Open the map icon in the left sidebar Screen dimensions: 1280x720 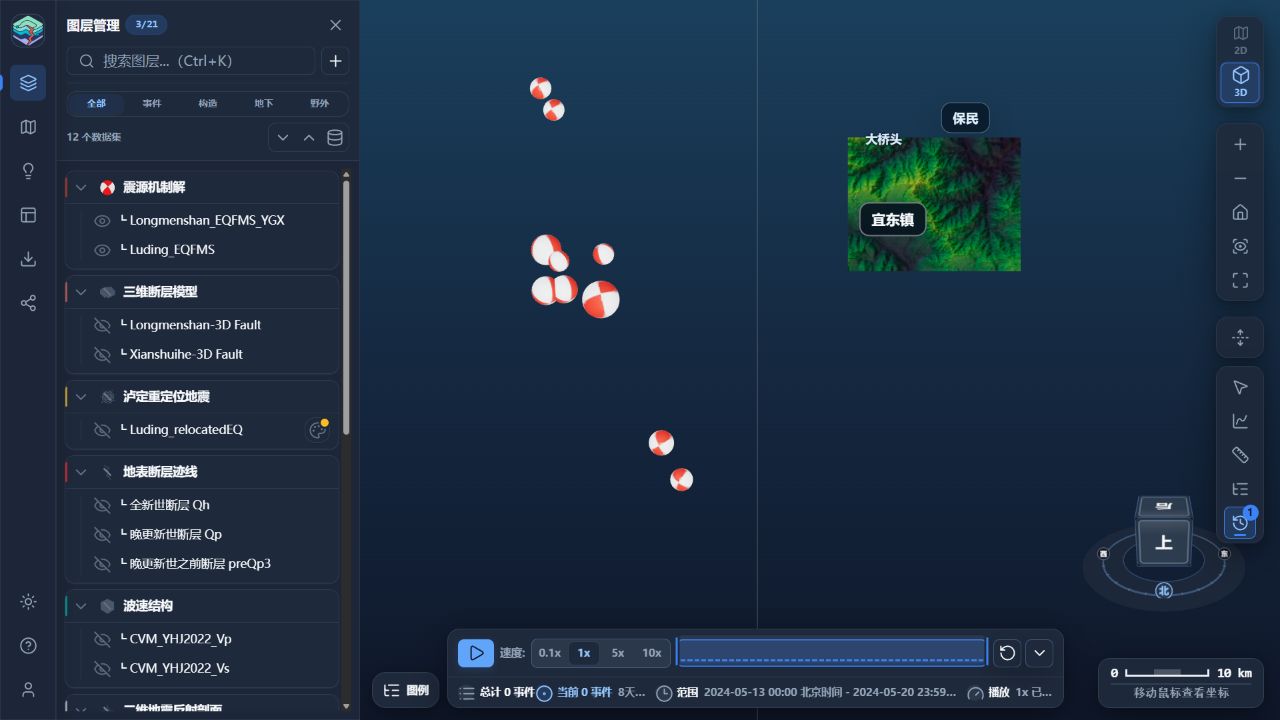tap(28, 127)
